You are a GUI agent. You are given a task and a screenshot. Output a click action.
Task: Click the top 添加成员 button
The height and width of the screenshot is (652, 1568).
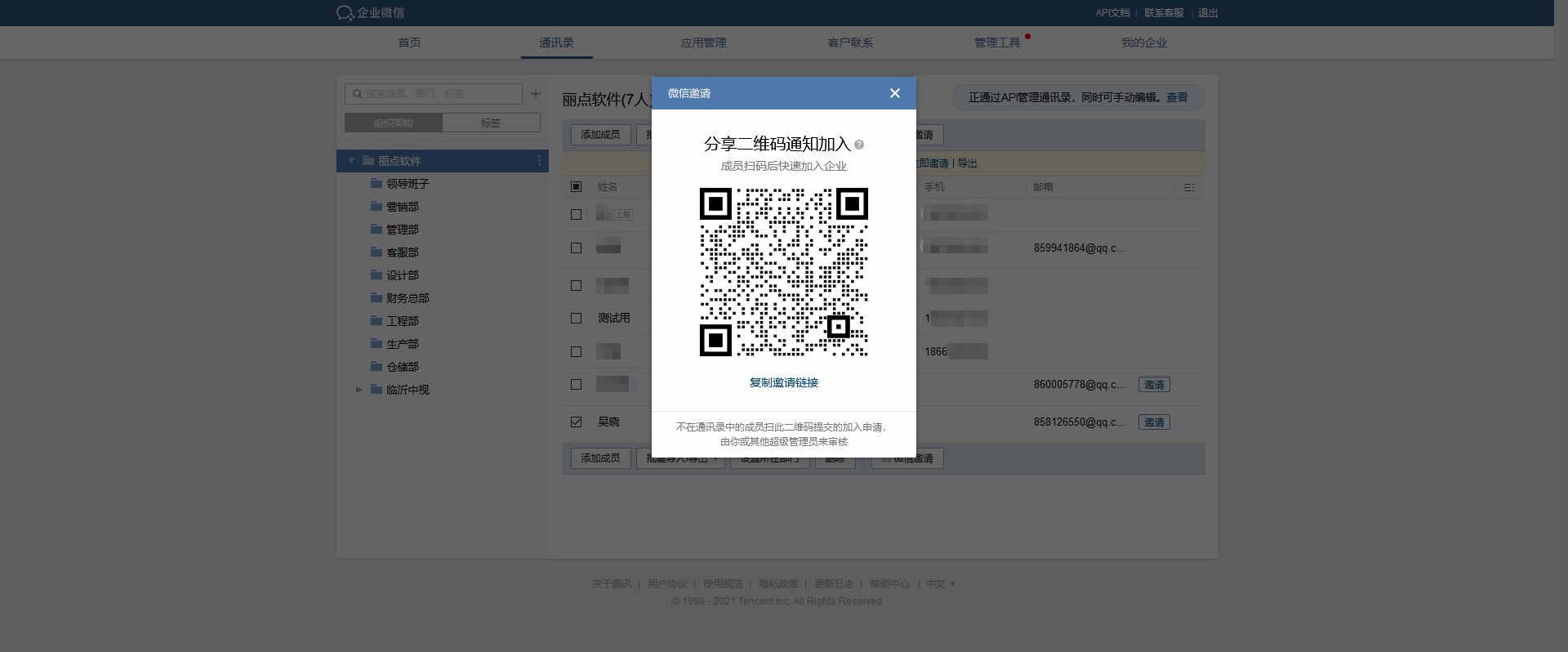[600, 134]
